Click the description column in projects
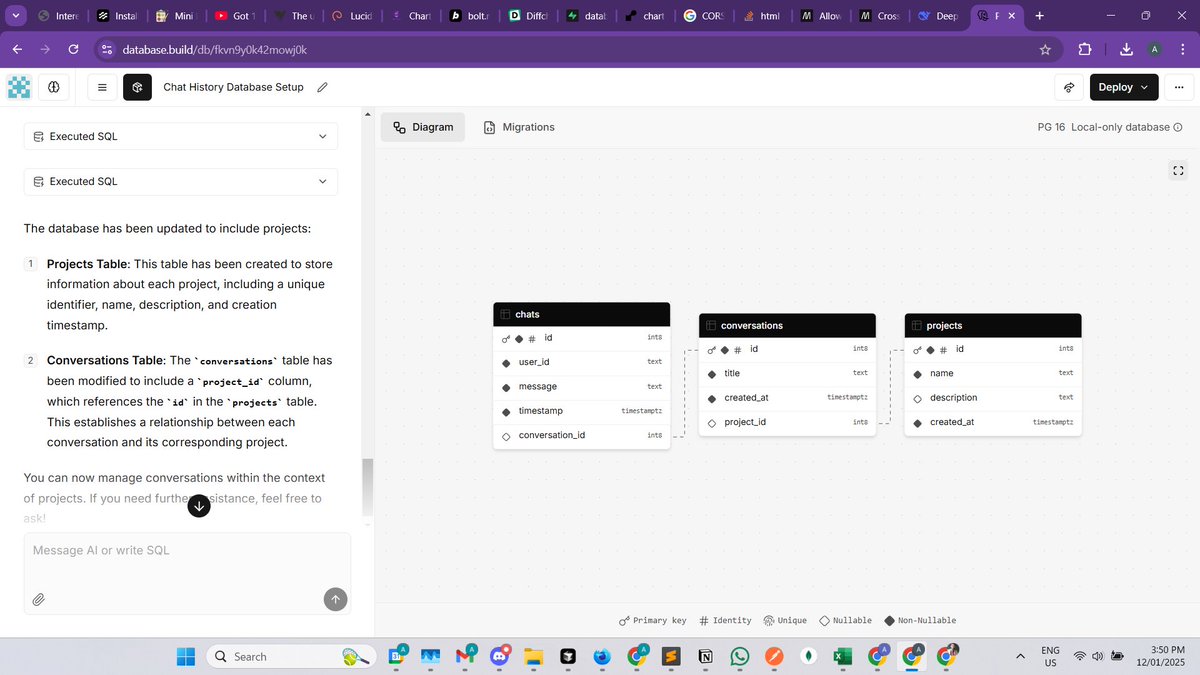The height and width of the screenshot is (675, 1200). pyautogui.click(x=993, y=397)
